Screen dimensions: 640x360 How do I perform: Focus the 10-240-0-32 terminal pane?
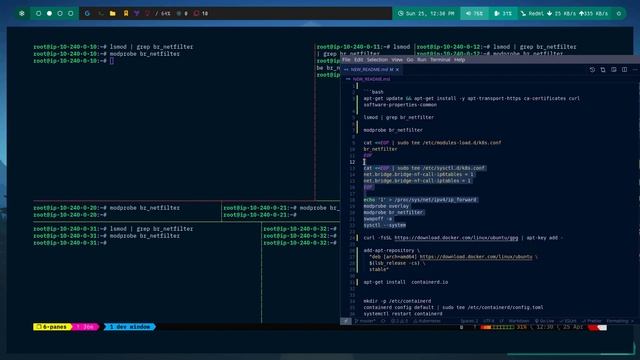click(301, 273)
